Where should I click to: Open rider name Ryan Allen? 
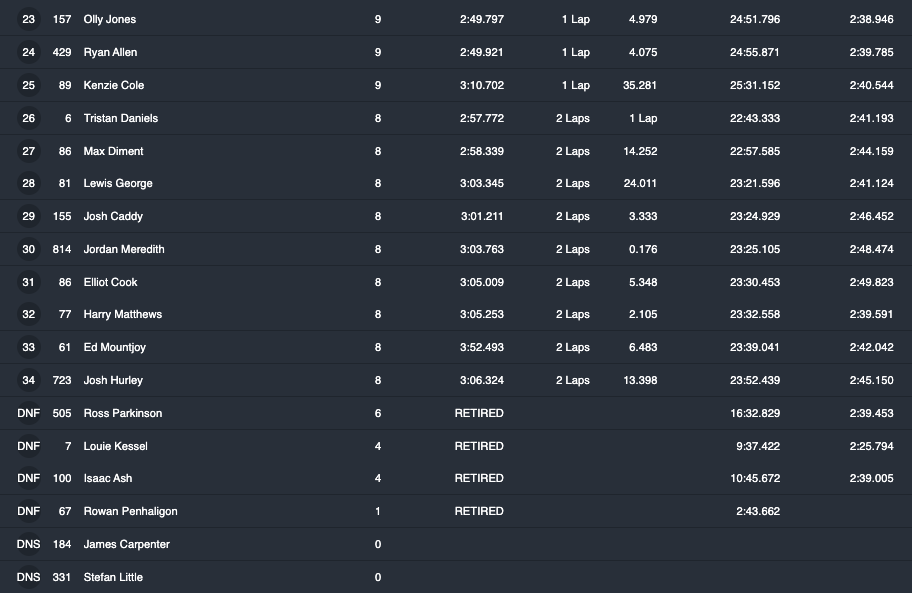click(111, 52)
